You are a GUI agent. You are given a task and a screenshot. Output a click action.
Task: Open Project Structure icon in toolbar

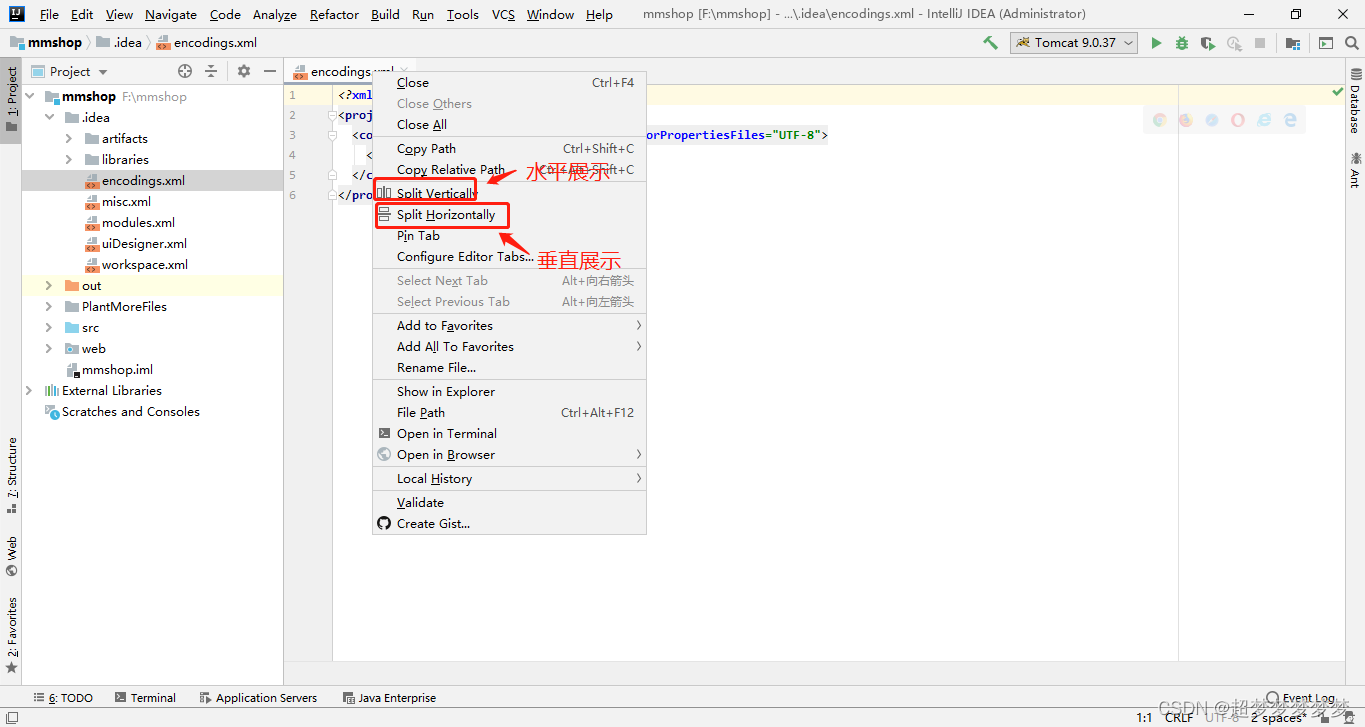[1293, 43]
